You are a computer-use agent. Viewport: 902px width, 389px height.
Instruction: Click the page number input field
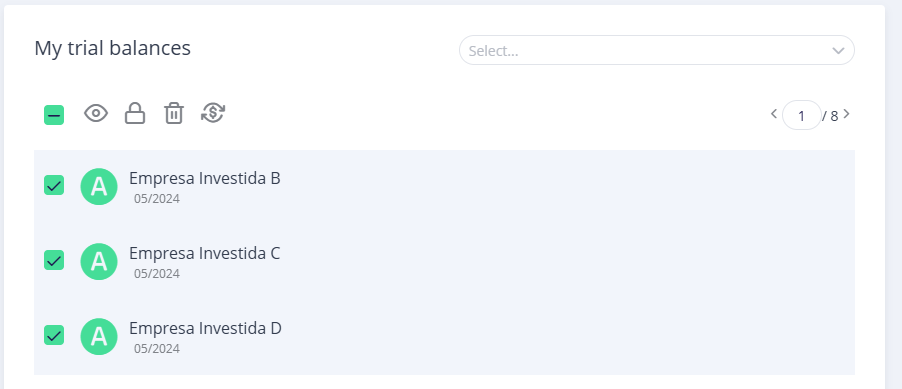801,115
